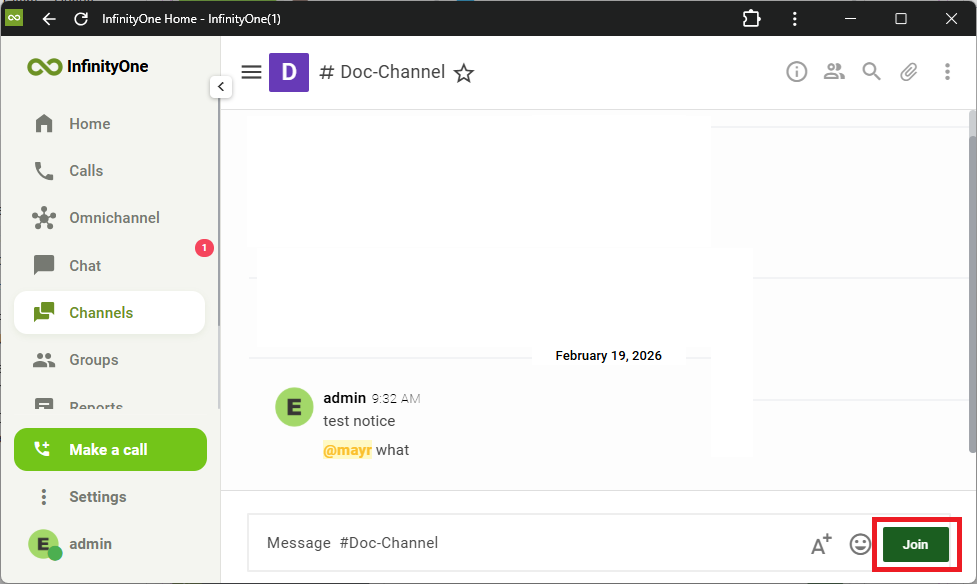Click the Channels speech bubbles icon
This screenshot has width=977, height=584.
[44, 312]
